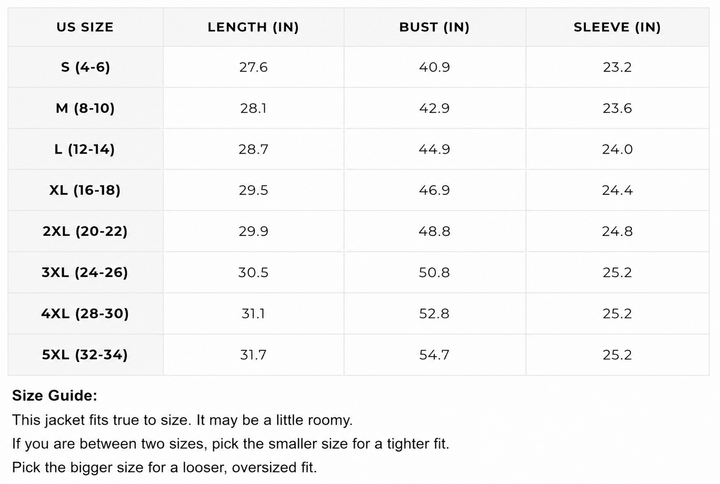Click the Size Guide heading

[x=55, y=395]
